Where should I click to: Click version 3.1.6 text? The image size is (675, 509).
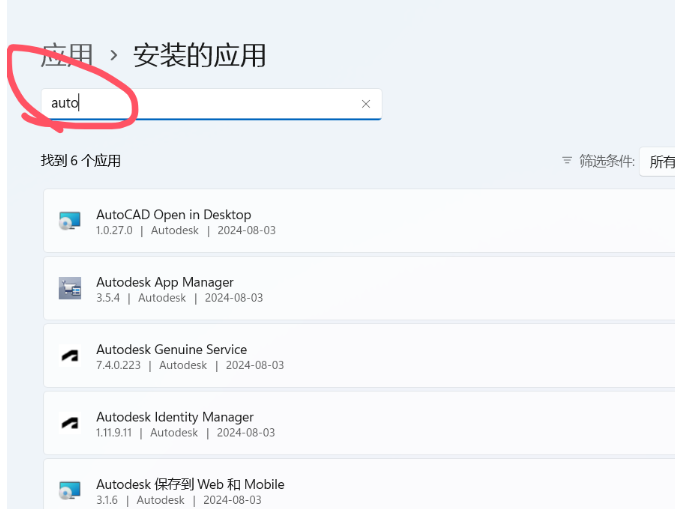[x=107, y=500]
